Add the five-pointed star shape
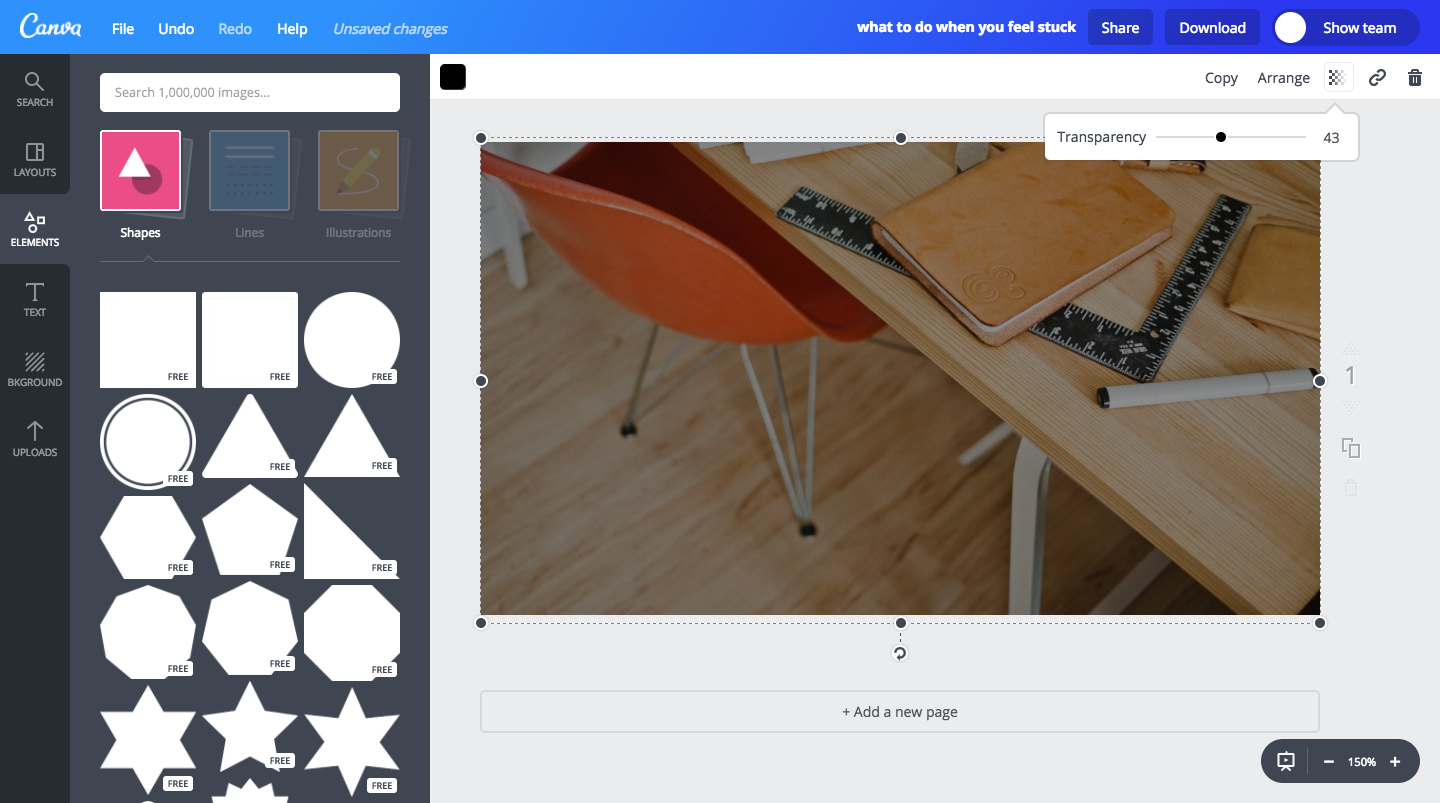1440x803 pixels. (x=250, y=727)
